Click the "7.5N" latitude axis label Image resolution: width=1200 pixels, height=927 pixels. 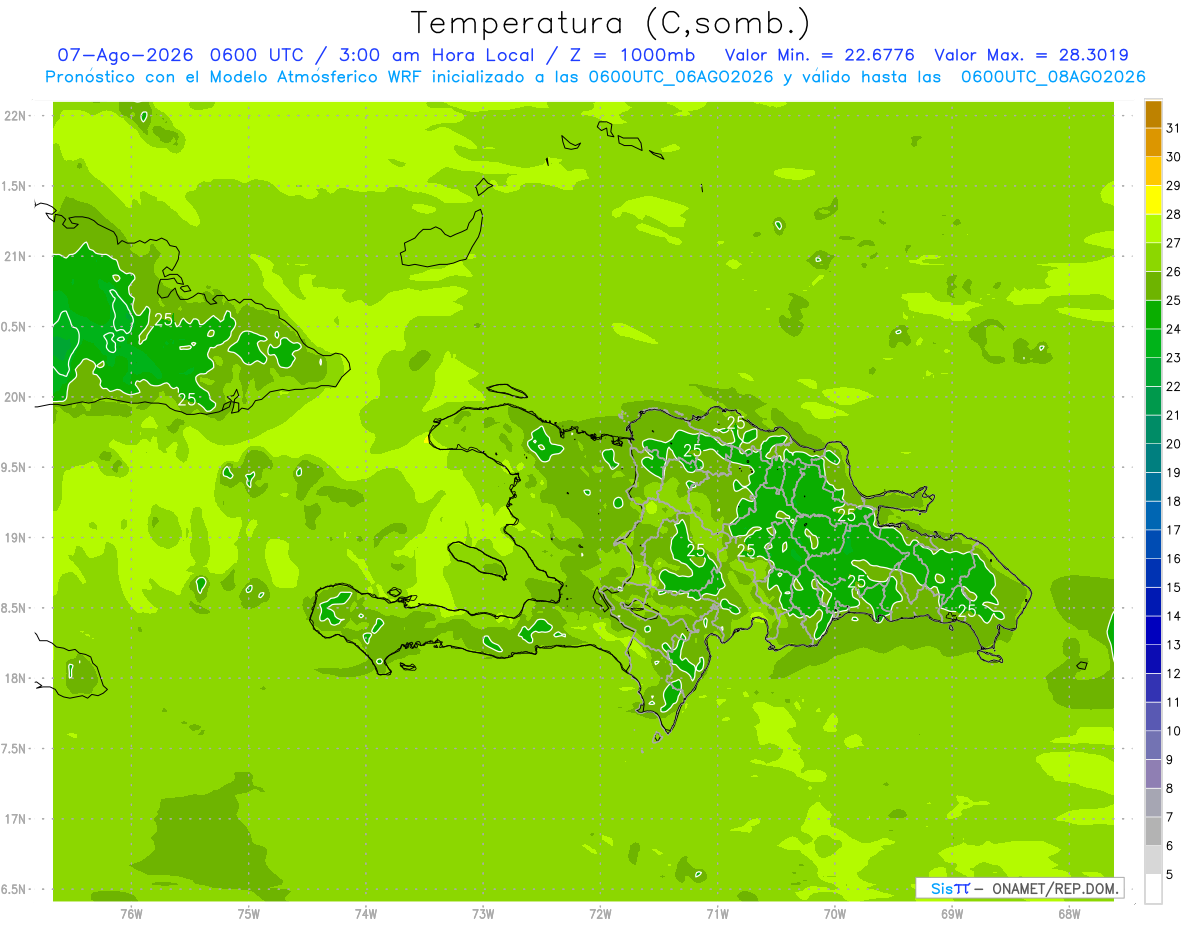coord(13,749)
